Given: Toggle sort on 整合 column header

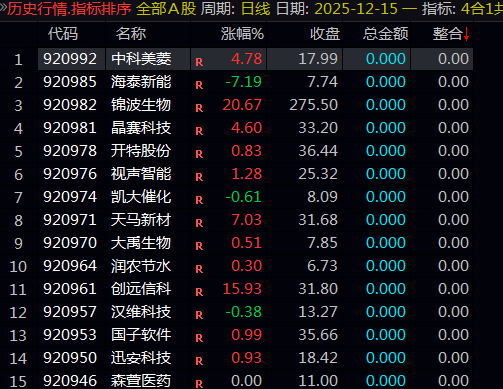Looking at the screenshot, I should (451, 34).
